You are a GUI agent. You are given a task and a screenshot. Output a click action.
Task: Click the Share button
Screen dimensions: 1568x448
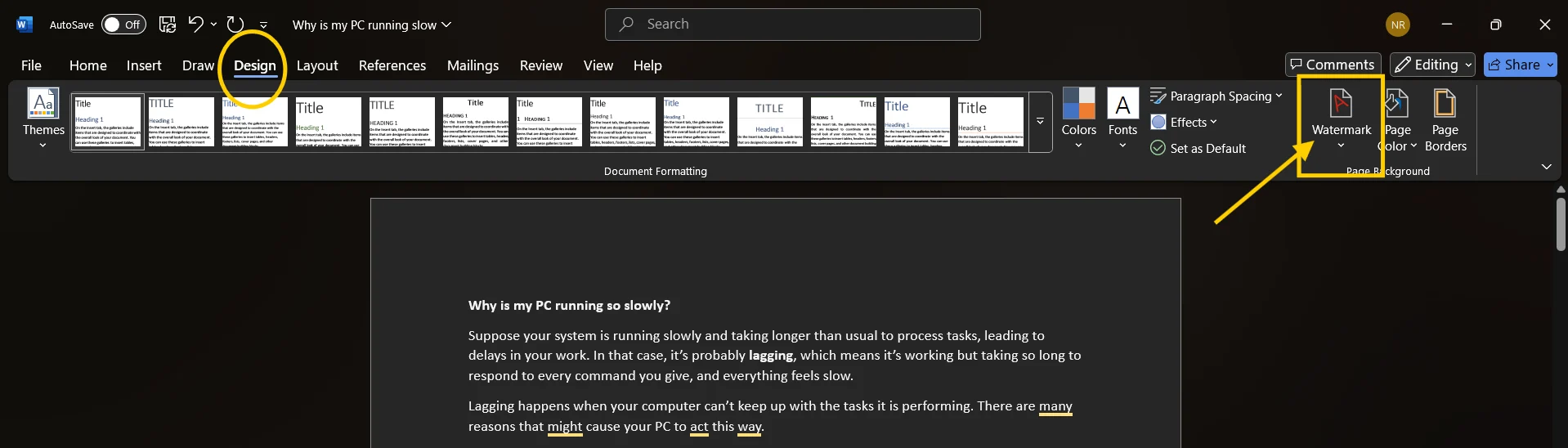point(1520,65)
